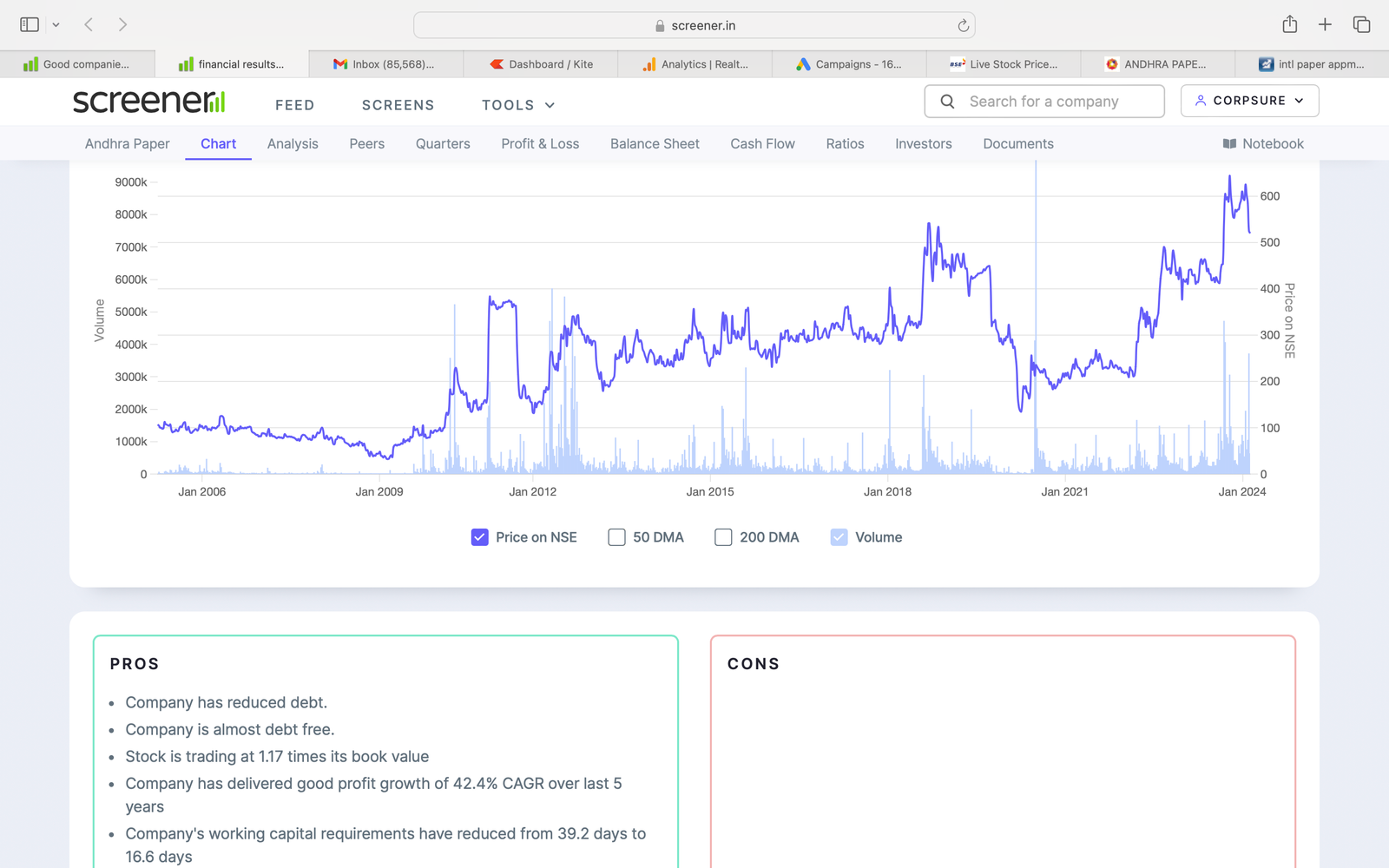Show tab overview icon
This screenshot has height=868, width=1389.
(x=1361, y=24)
